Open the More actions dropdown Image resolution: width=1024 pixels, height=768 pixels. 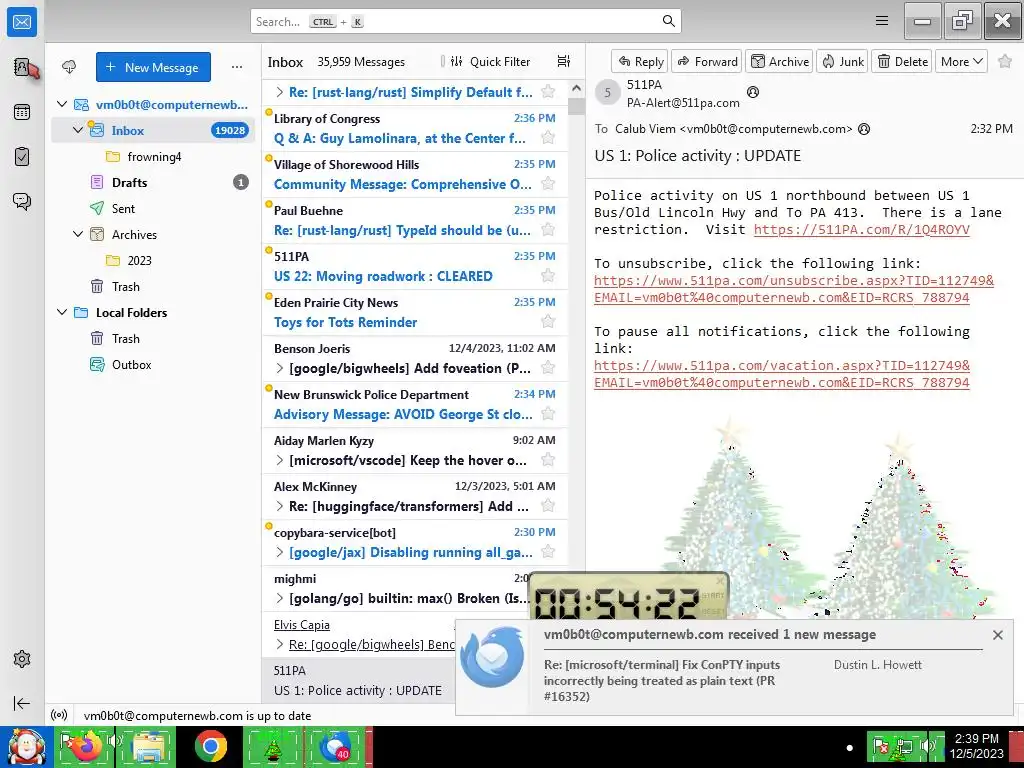[x=961, y=61]
